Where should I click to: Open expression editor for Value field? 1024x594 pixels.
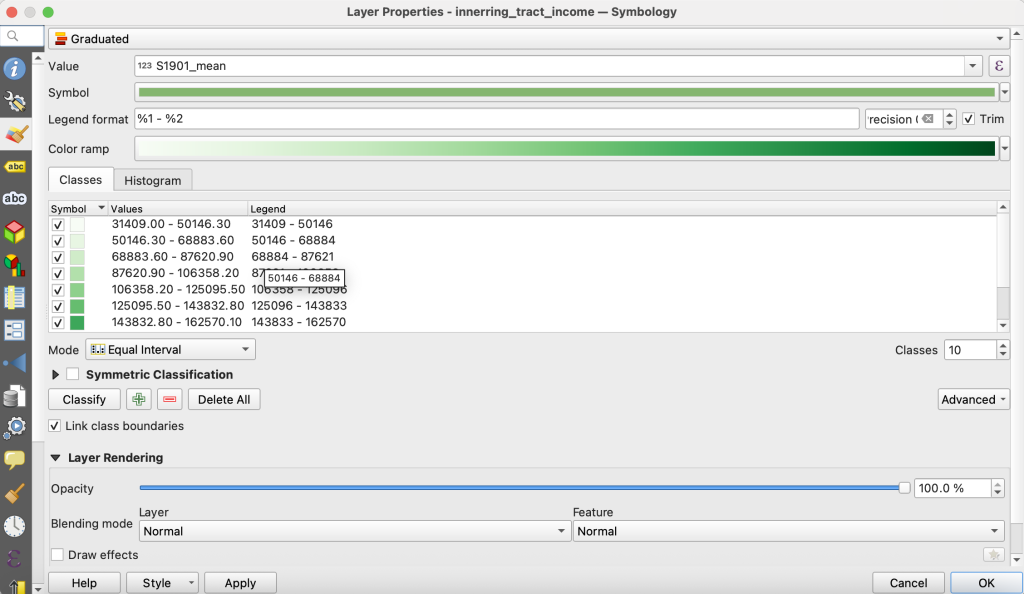click(x=998, y=66)
